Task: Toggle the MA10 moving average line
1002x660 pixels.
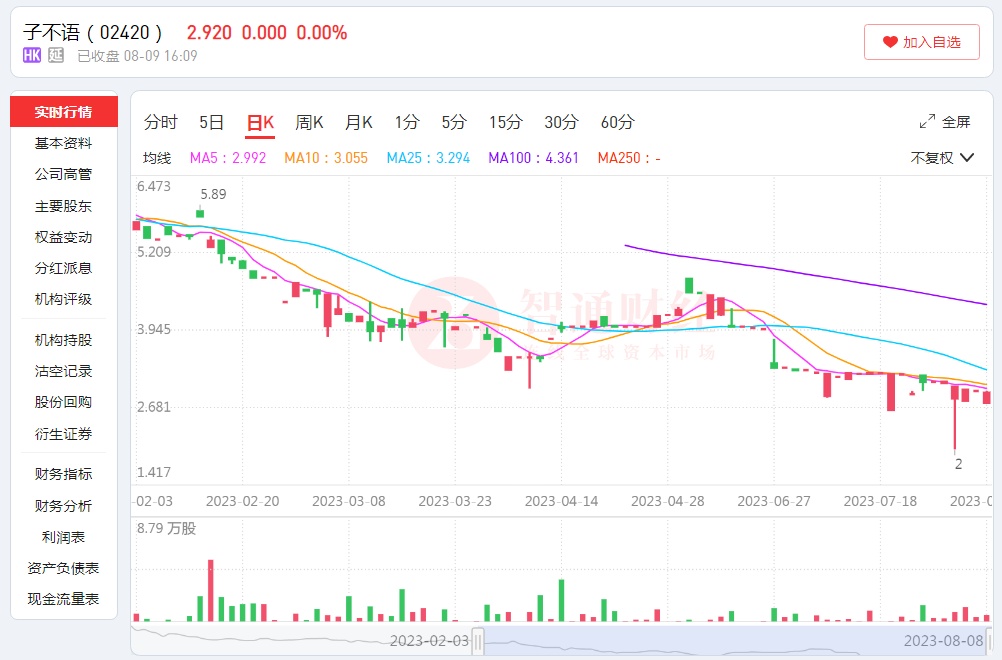Action: point(326,158)
